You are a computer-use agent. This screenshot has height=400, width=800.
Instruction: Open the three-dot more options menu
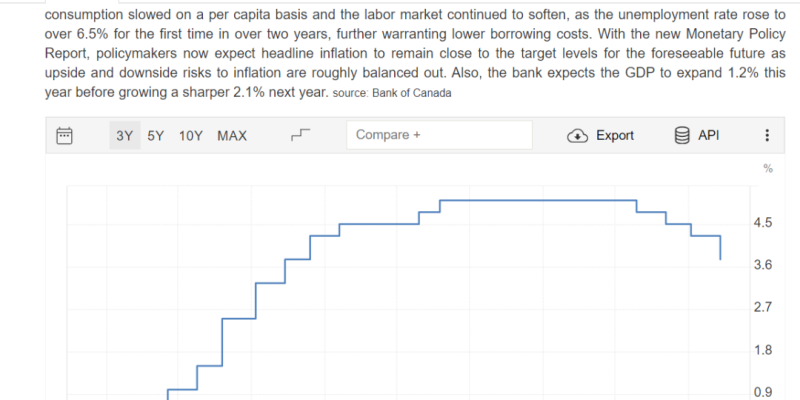(767, 136)
